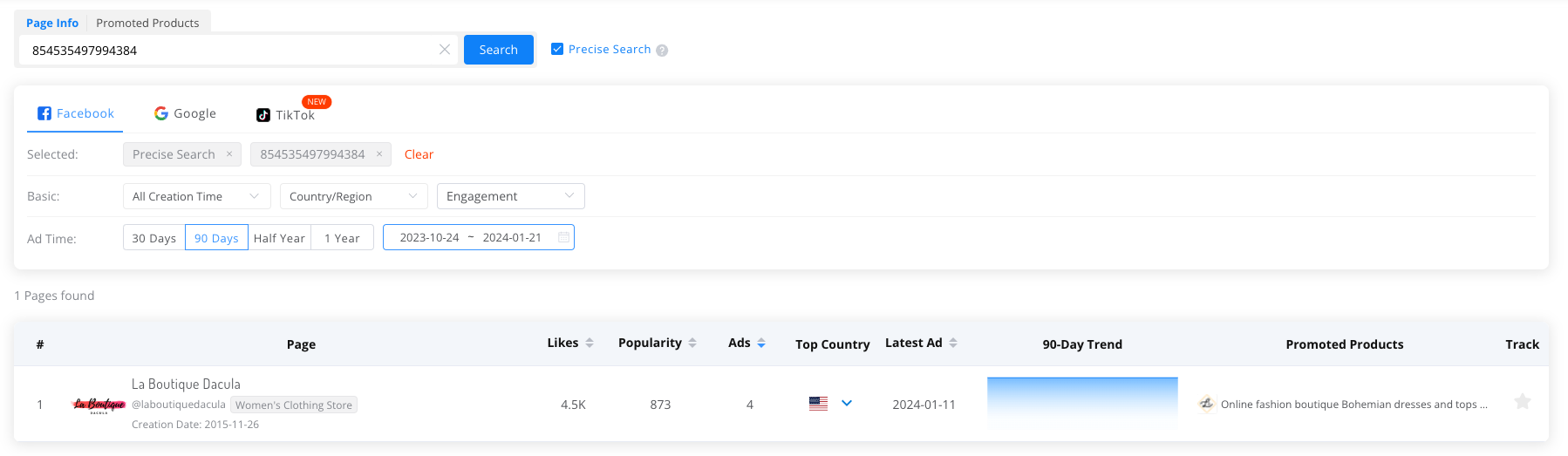Sort the table by Latest Ad
Screen dimensions: 1568x456
[953, 344]
